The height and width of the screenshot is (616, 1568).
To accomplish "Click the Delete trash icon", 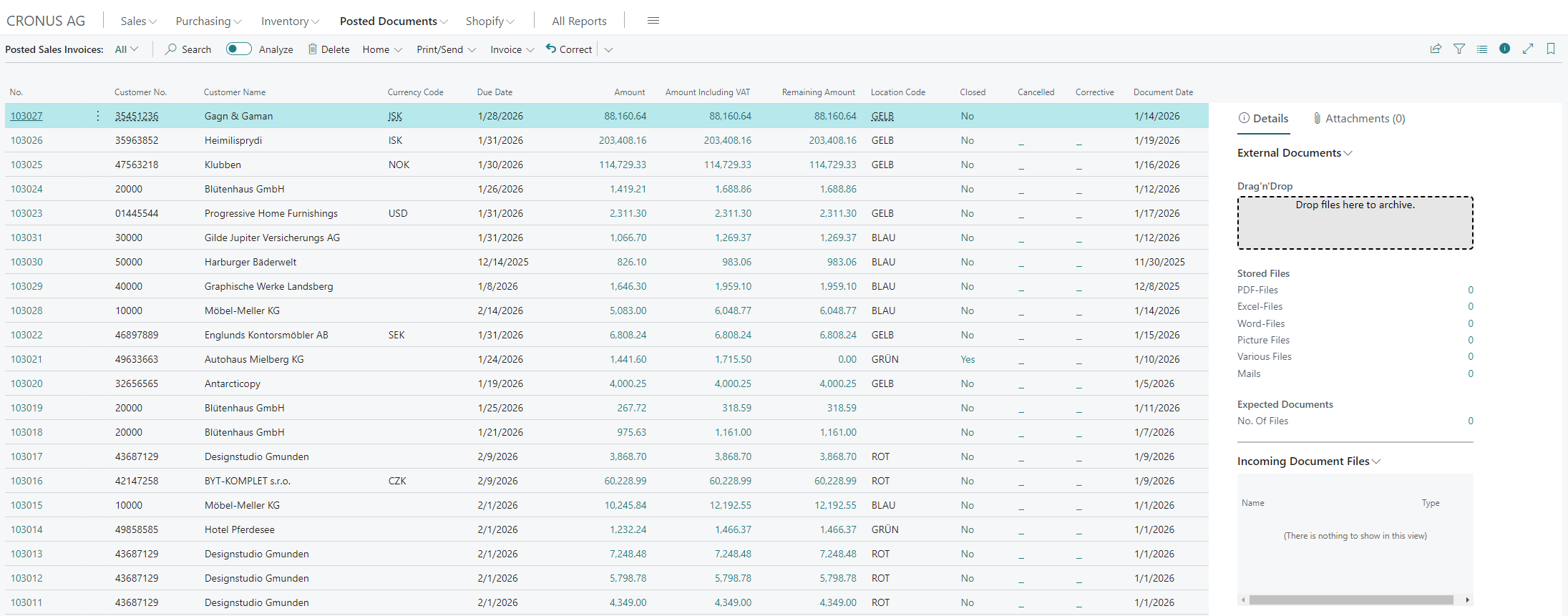I will click(313, 49).
